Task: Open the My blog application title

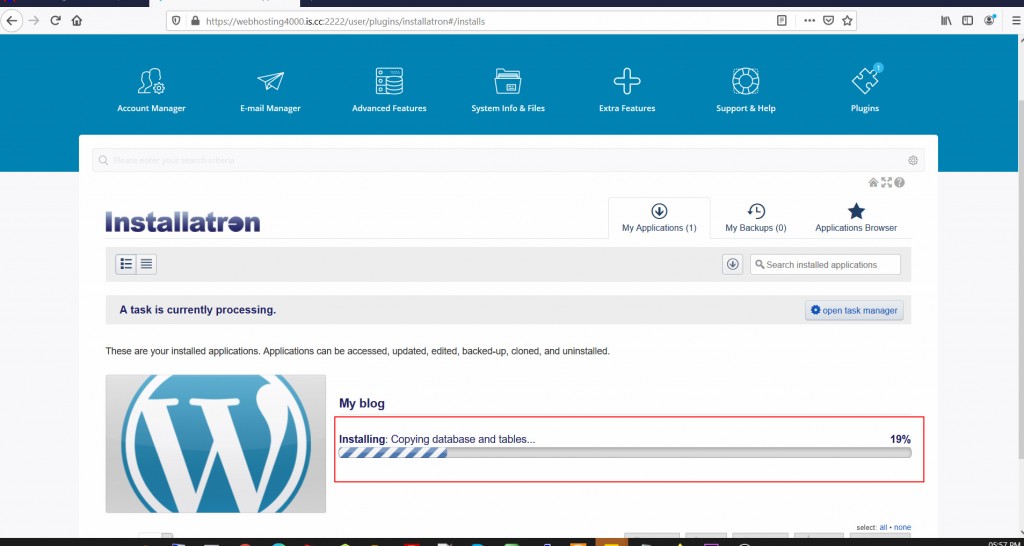Action: coord(362,404)
